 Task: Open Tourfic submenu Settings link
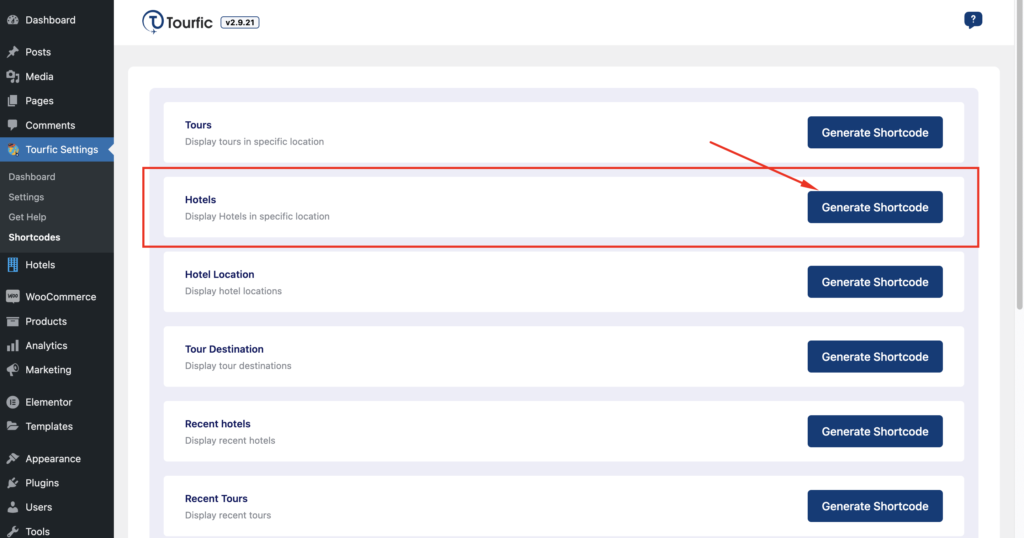(x=26, y=197)
